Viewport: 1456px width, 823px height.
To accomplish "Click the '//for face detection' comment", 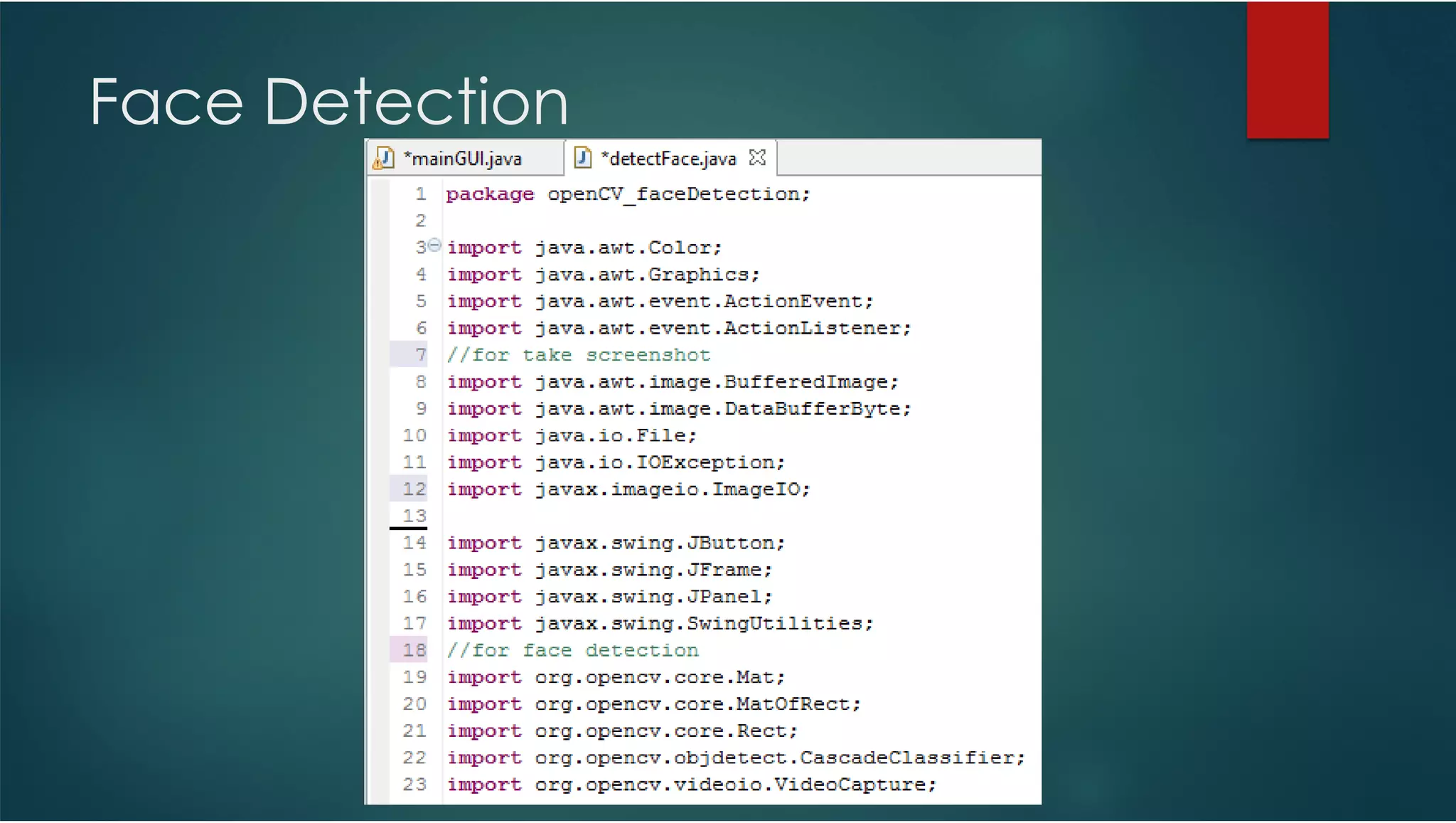I will 572,650.
